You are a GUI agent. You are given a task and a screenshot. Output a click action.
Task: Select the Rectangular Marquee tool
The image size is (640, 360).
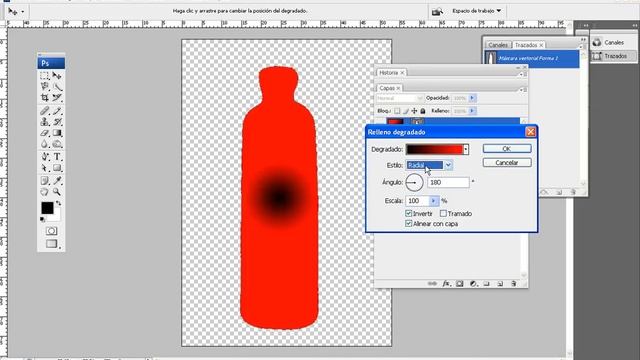[44, 76]
